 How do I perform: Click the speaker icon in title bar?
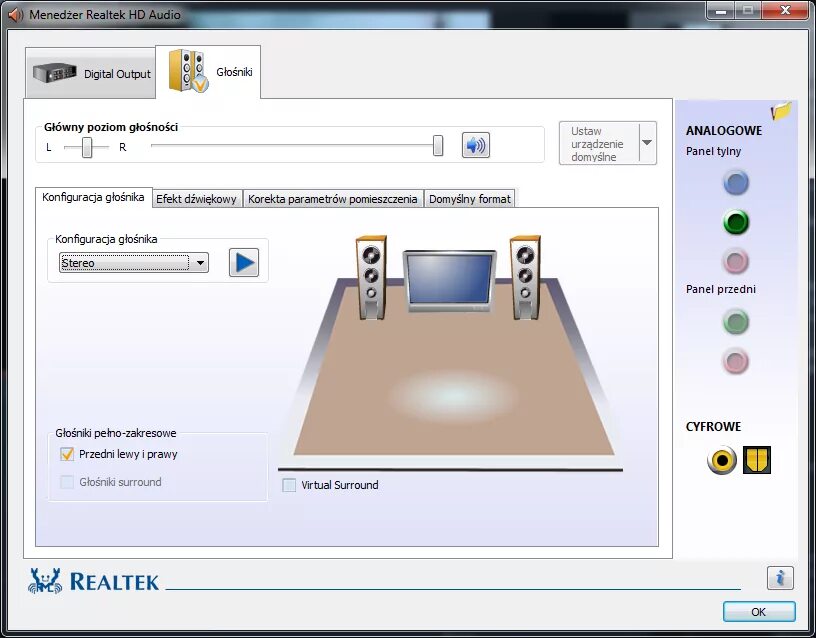[x=16, y=15]
